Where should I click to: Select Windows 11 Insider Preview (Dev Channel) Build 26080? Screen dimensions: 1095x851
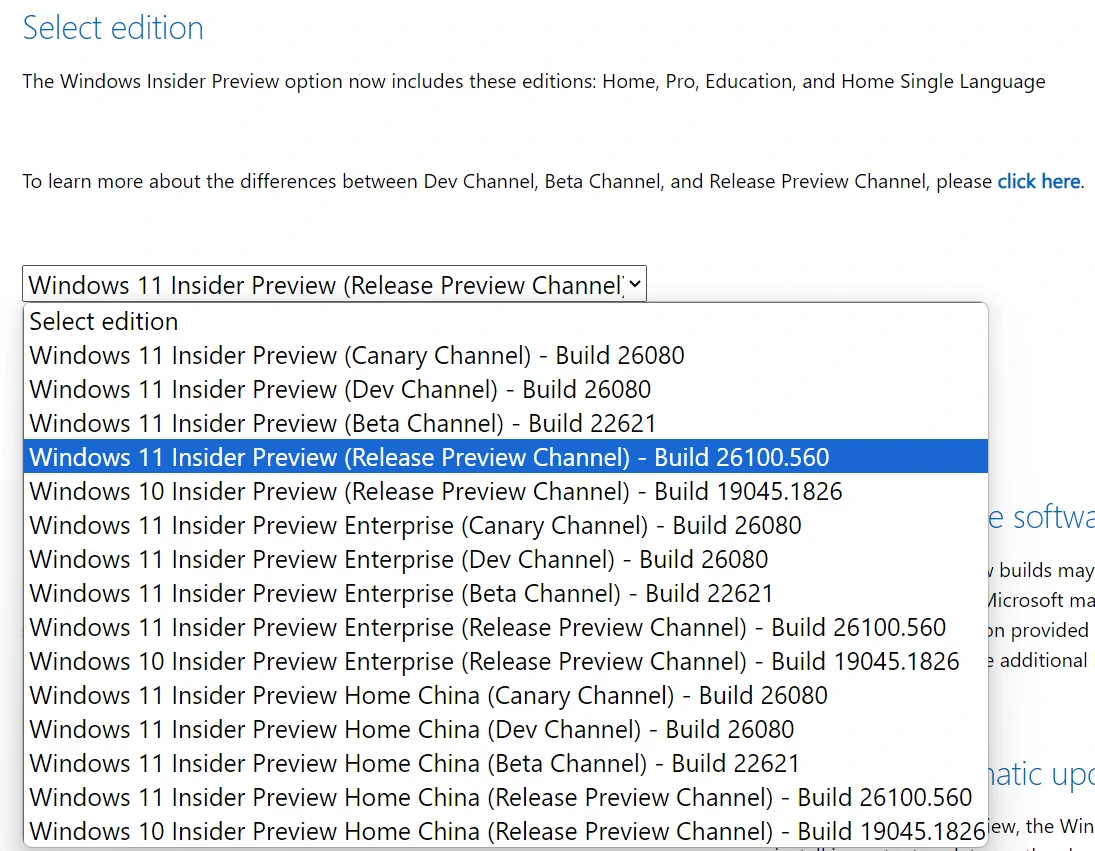(x=506, y=389)
